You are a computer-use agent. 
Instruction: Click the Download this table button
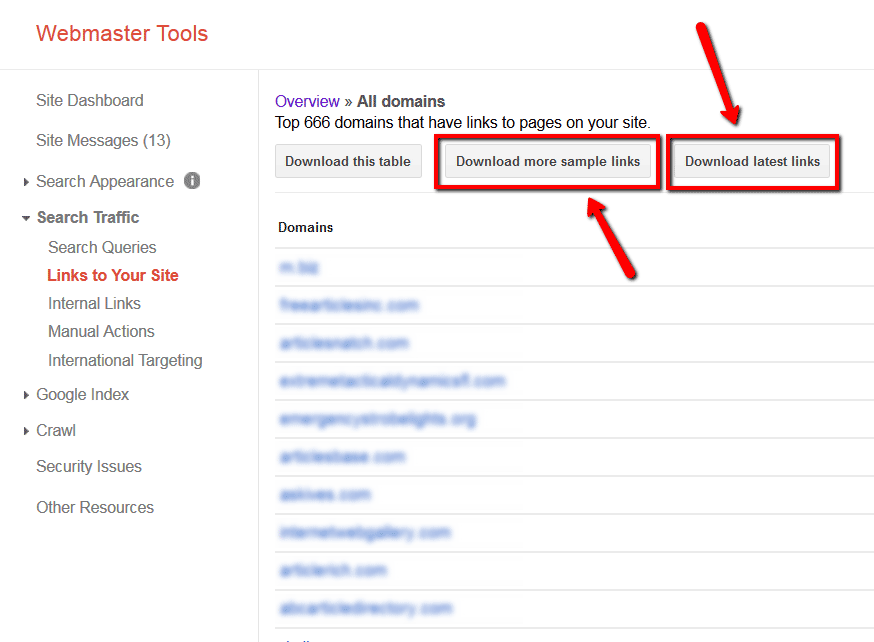coord(348,161)
